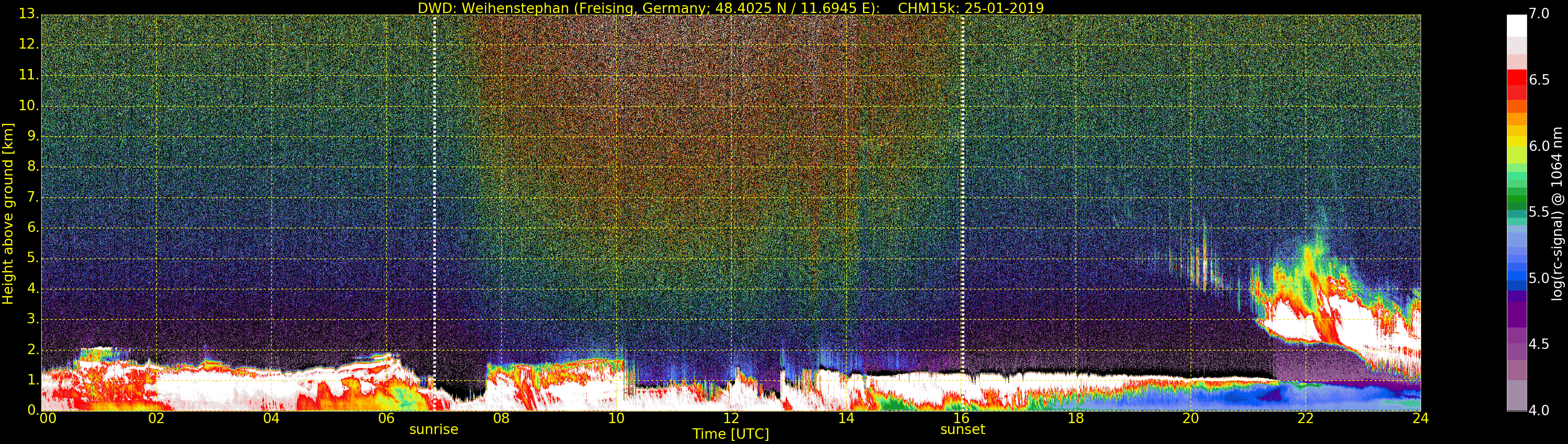Click the 'Height above ground [km]' axis label

(x=8, y=214)
